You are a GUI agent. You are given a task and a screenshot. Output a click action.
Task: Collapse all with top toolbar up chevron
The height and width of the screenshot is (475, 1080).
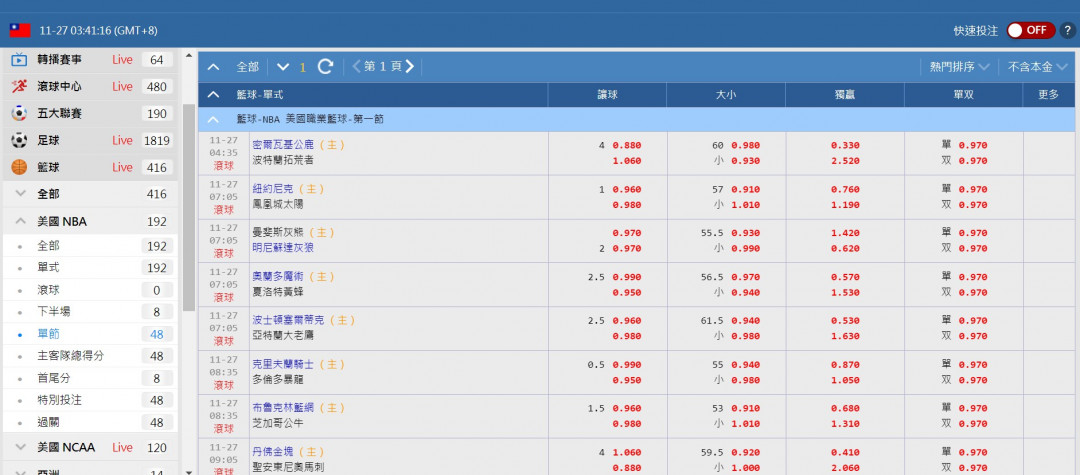click(x=214, y=67)
